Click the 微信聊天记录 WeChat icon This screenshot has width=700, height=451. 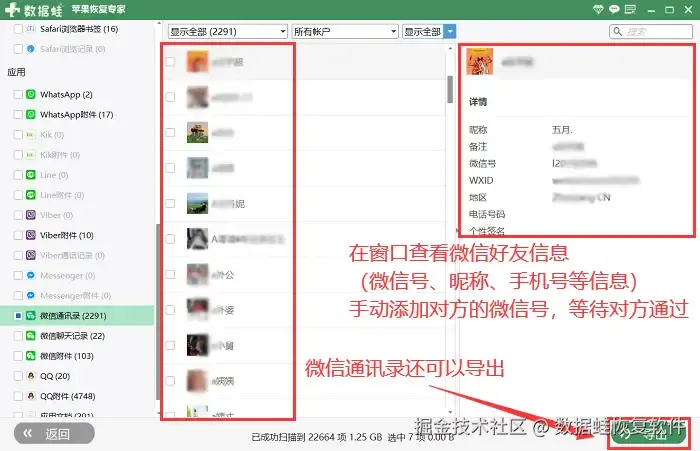[31, 335]
